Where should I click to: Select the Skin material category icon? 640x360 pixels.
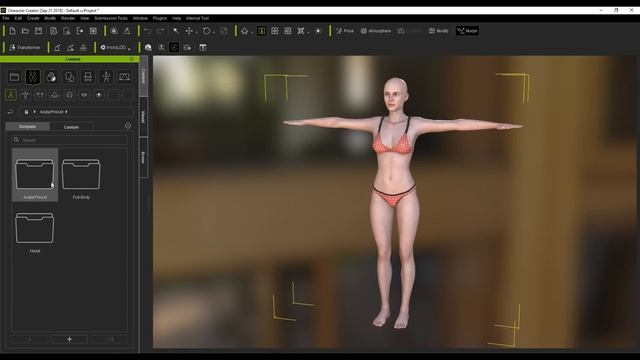[x=51, y=77]
